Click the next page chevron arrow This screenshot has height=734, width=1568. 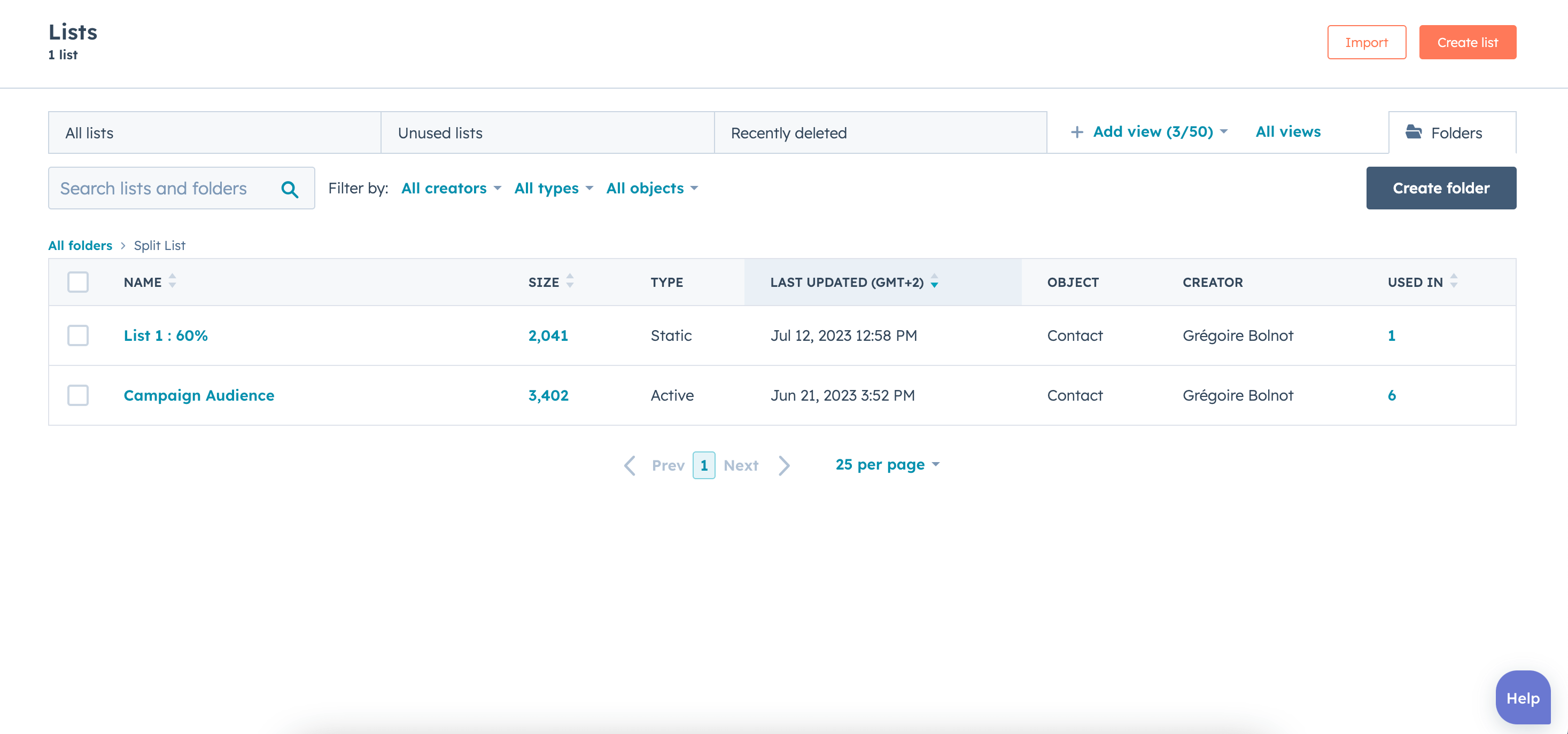tap(784, 466)
